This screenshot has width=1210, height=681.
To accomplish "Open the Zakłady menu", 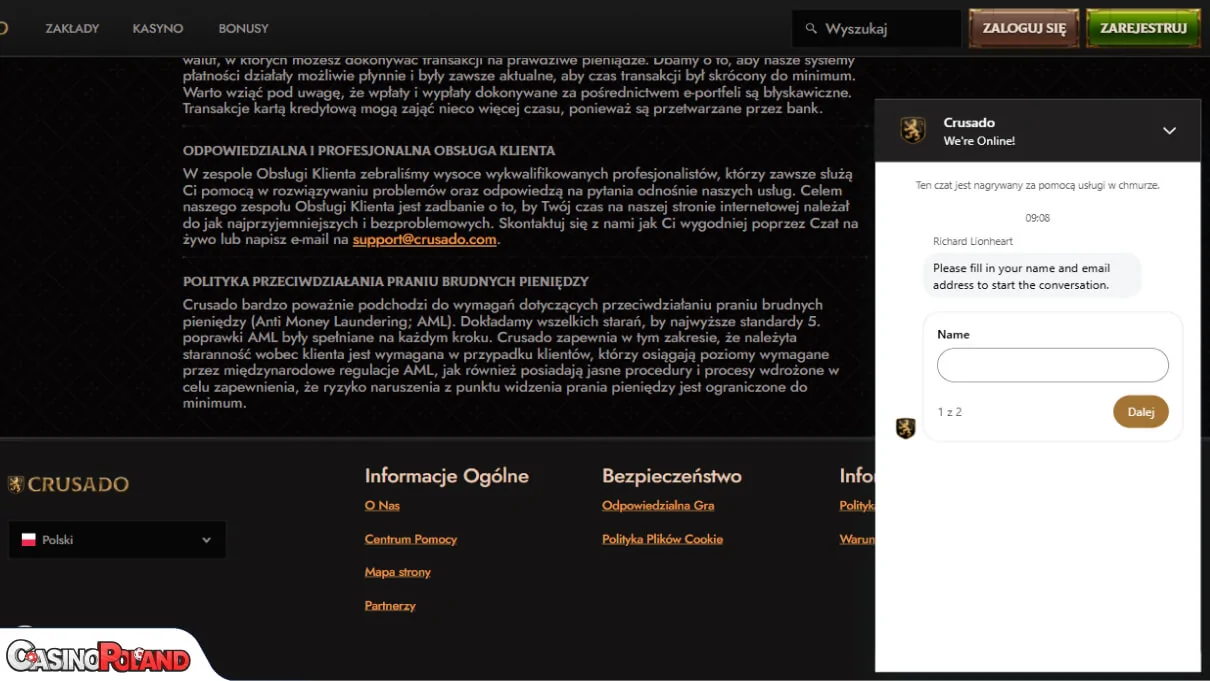I will click(x=72, y=29).
